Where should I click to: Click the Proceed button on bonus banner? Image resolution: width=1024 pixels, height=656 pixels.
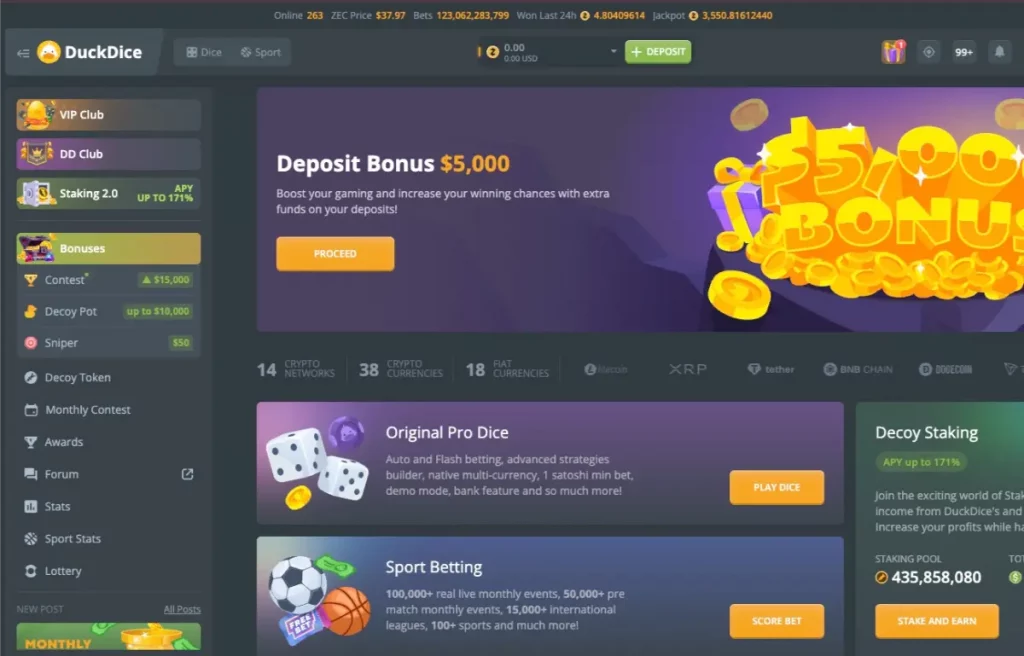click(x=335, y=254)
